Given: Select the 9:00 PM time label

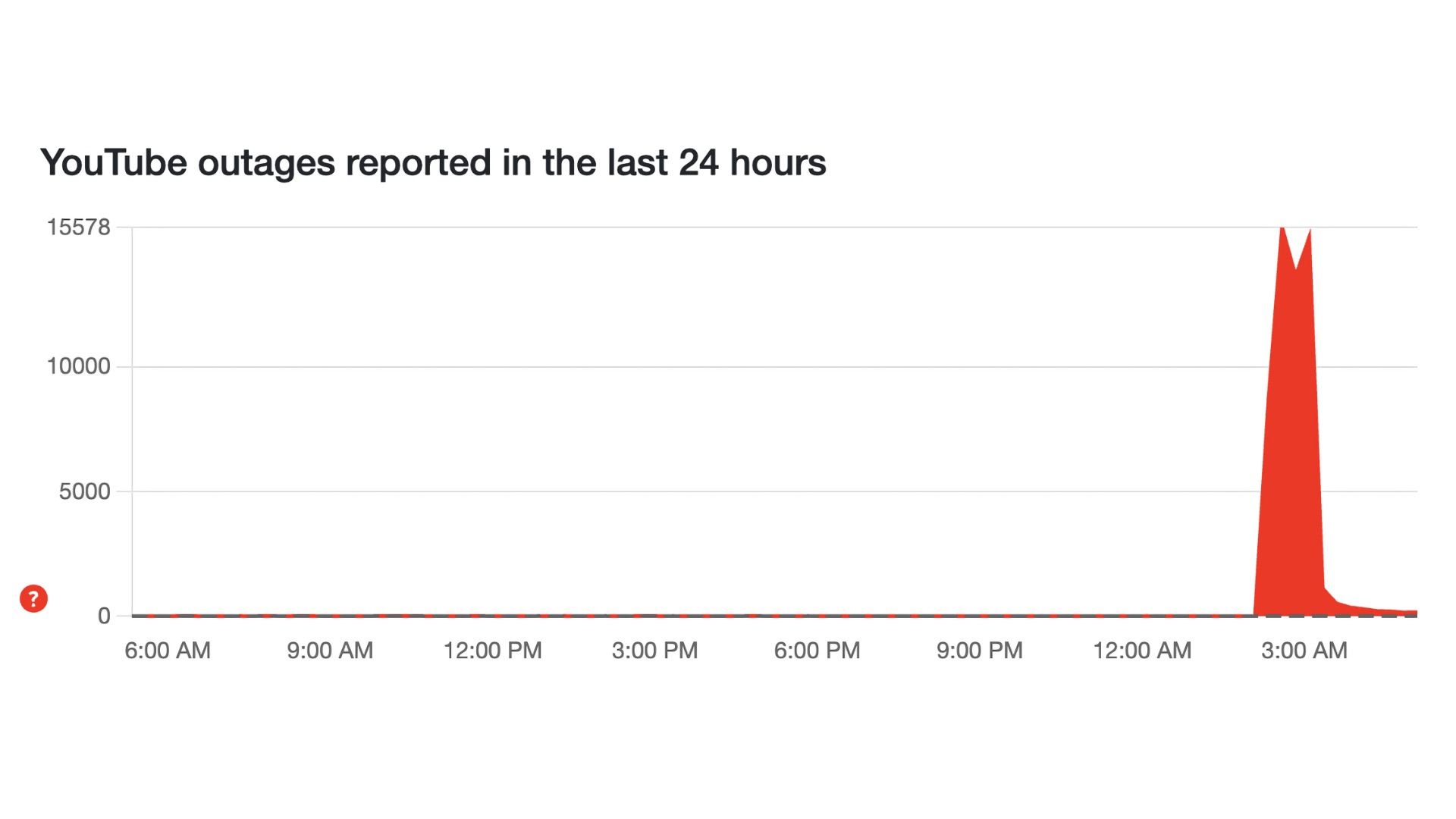Looking at the screenshot, I should tap(979, 651).
